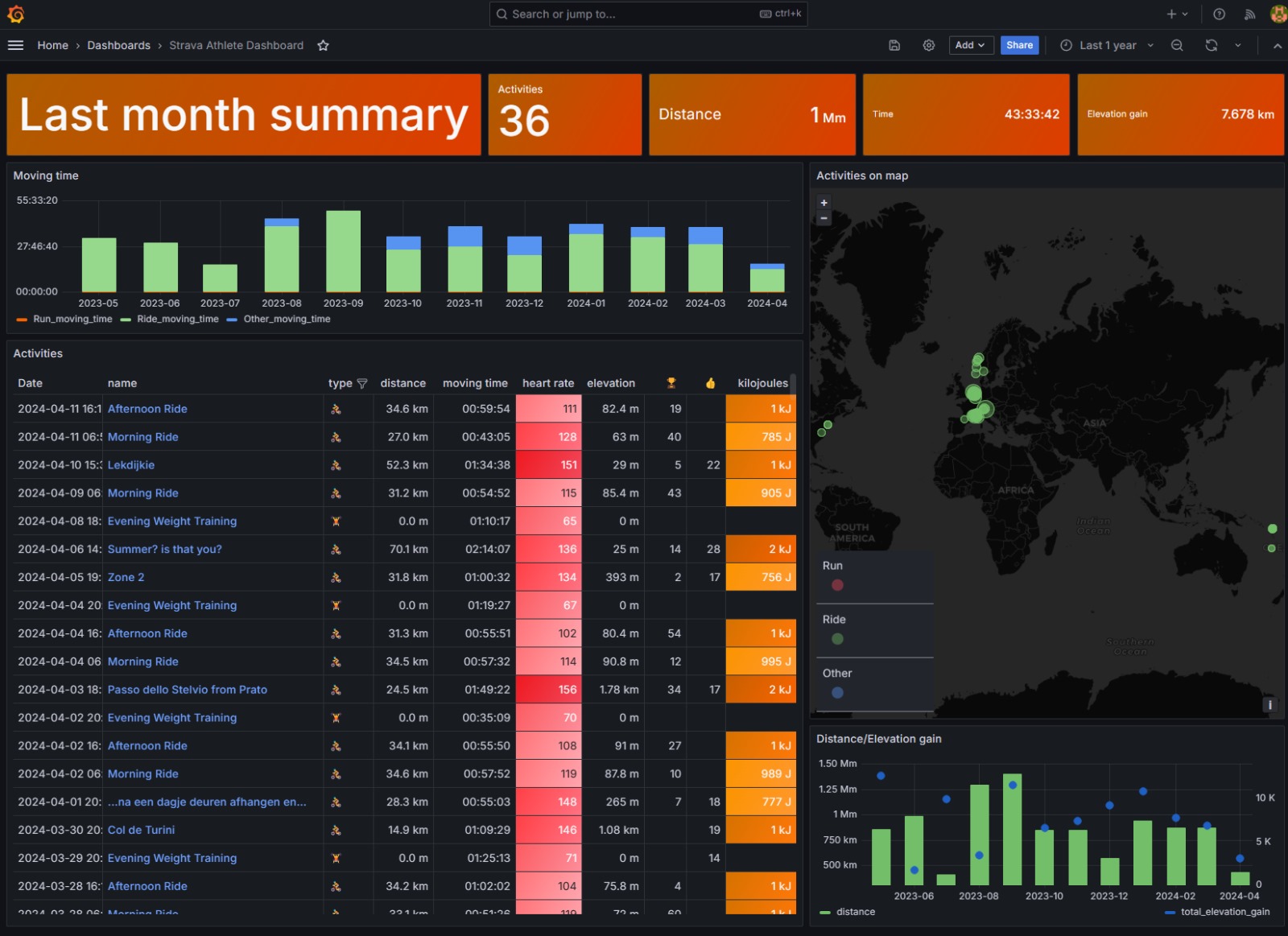Open the Moving time panel title
Image resolution: width=1288 pixels, height=936 pixels.
point(46,175)
